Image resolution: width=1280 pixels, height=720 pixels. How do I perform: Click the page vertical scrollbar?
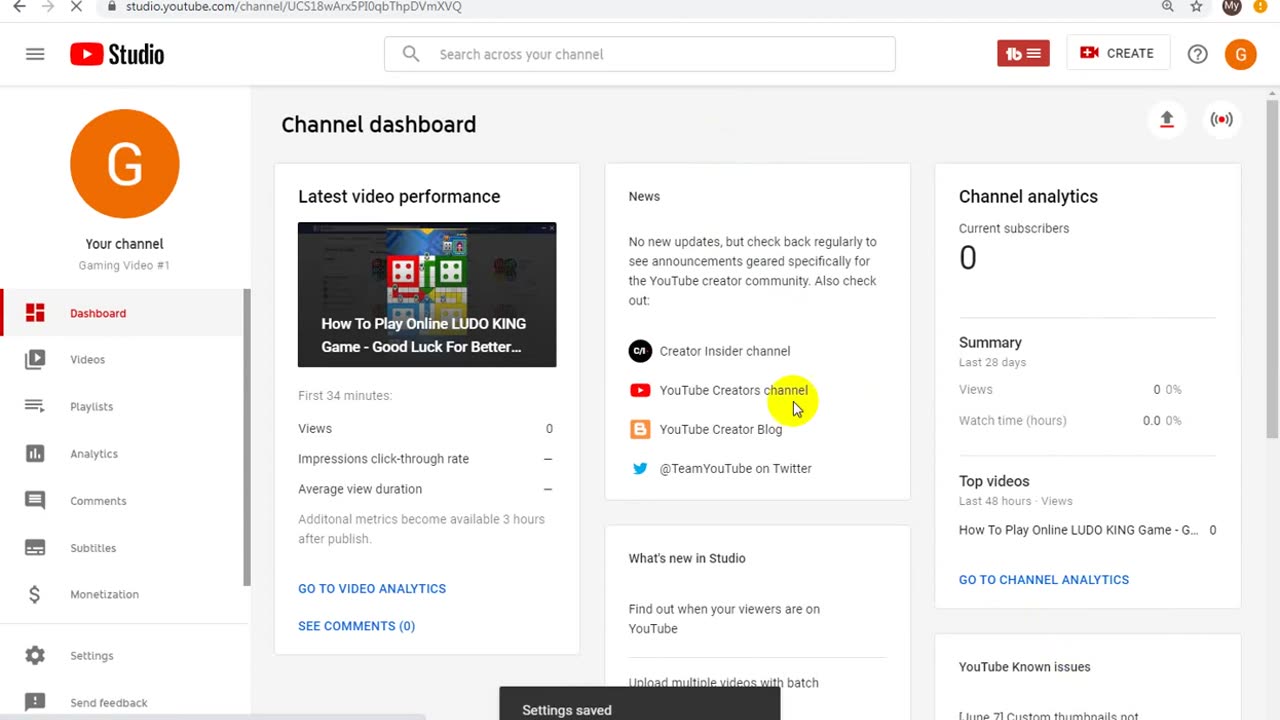[x=1272, y=270]
